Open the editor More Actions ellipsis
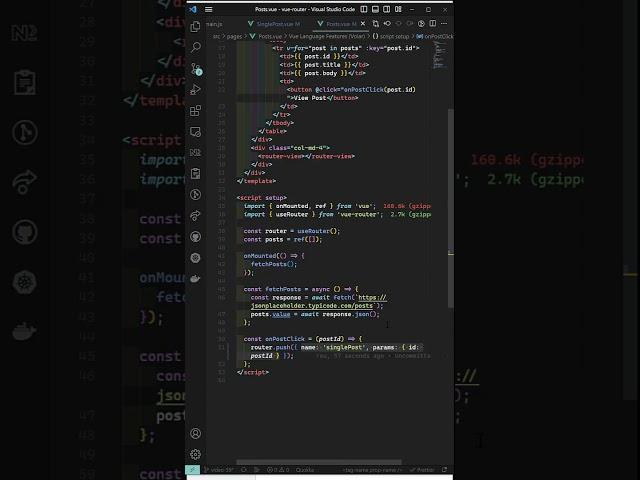This screenshot has height=480, width=640. (x=444, y=24)
